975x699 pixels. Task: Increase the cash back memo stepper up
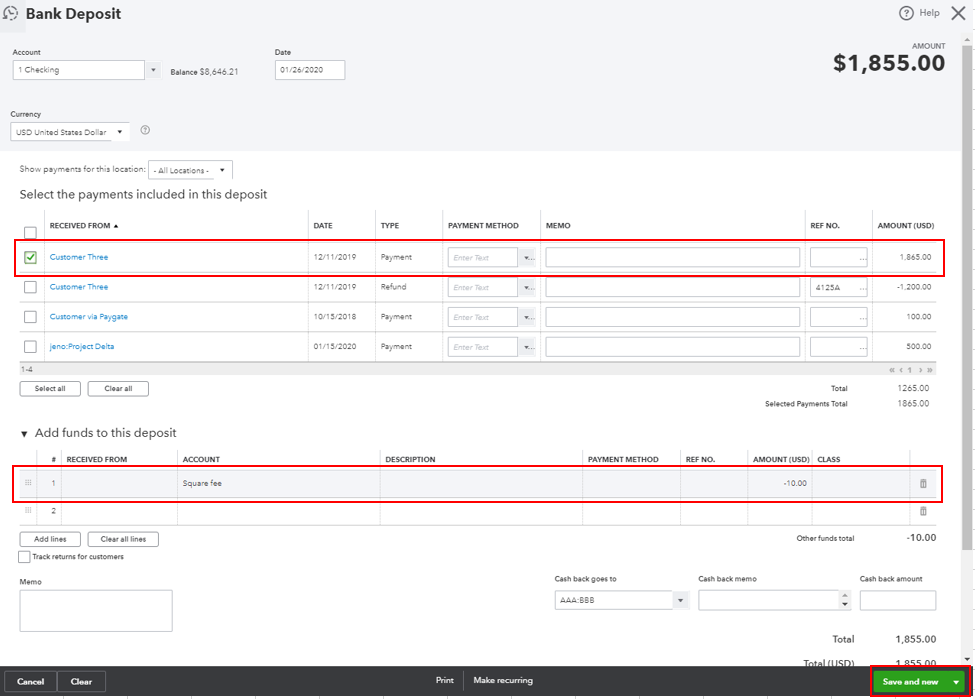point(844,596)
